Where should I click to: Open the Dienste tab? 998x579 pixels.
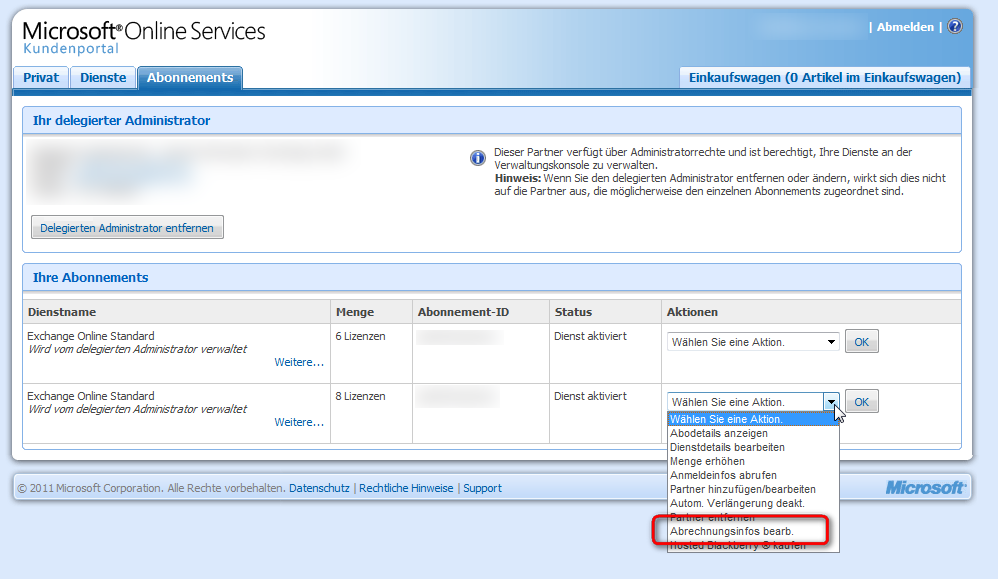[103, 78]
